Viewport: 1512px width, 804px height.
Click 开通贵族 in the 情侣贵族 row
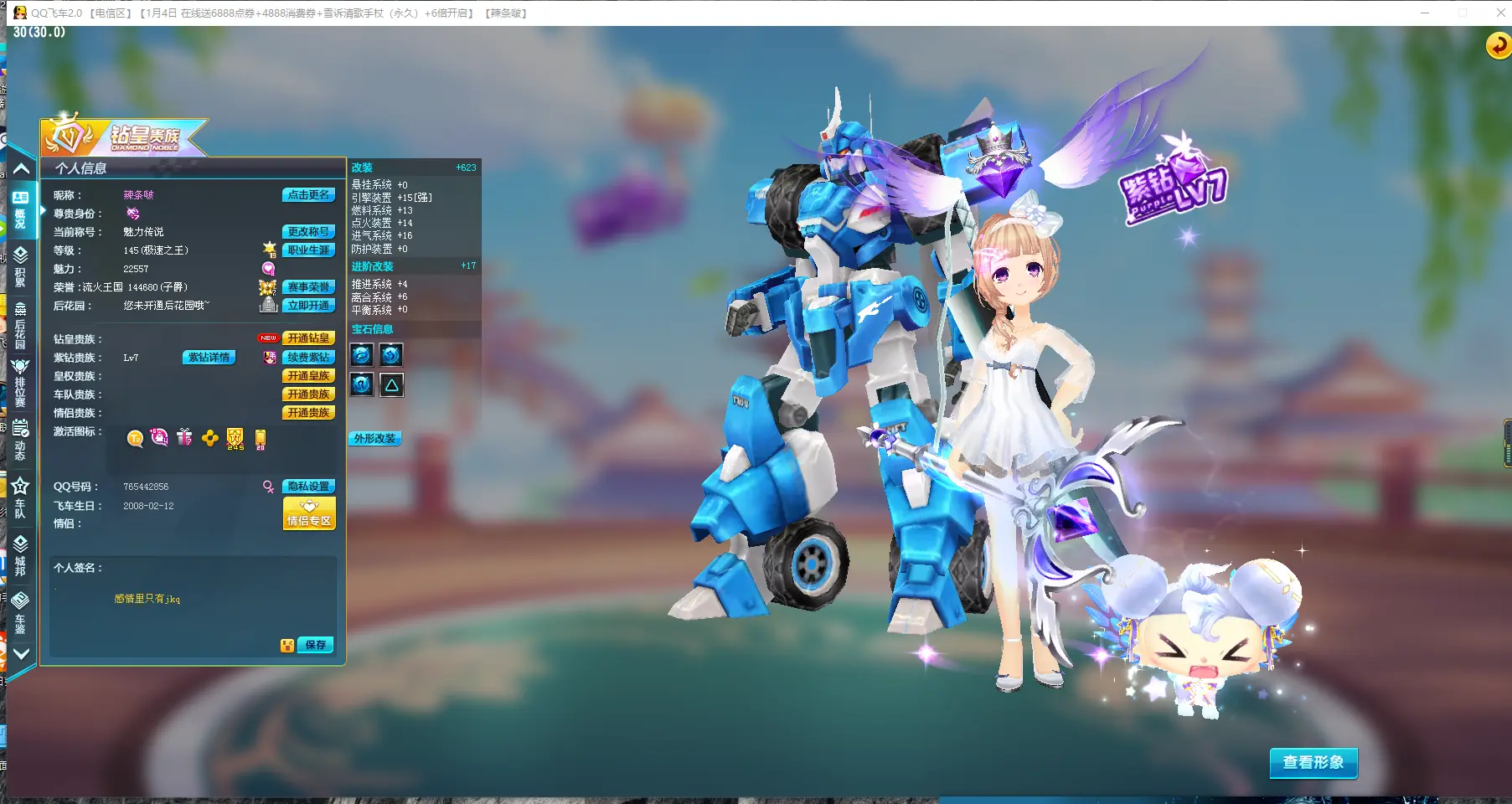click(x=308, y=413)
